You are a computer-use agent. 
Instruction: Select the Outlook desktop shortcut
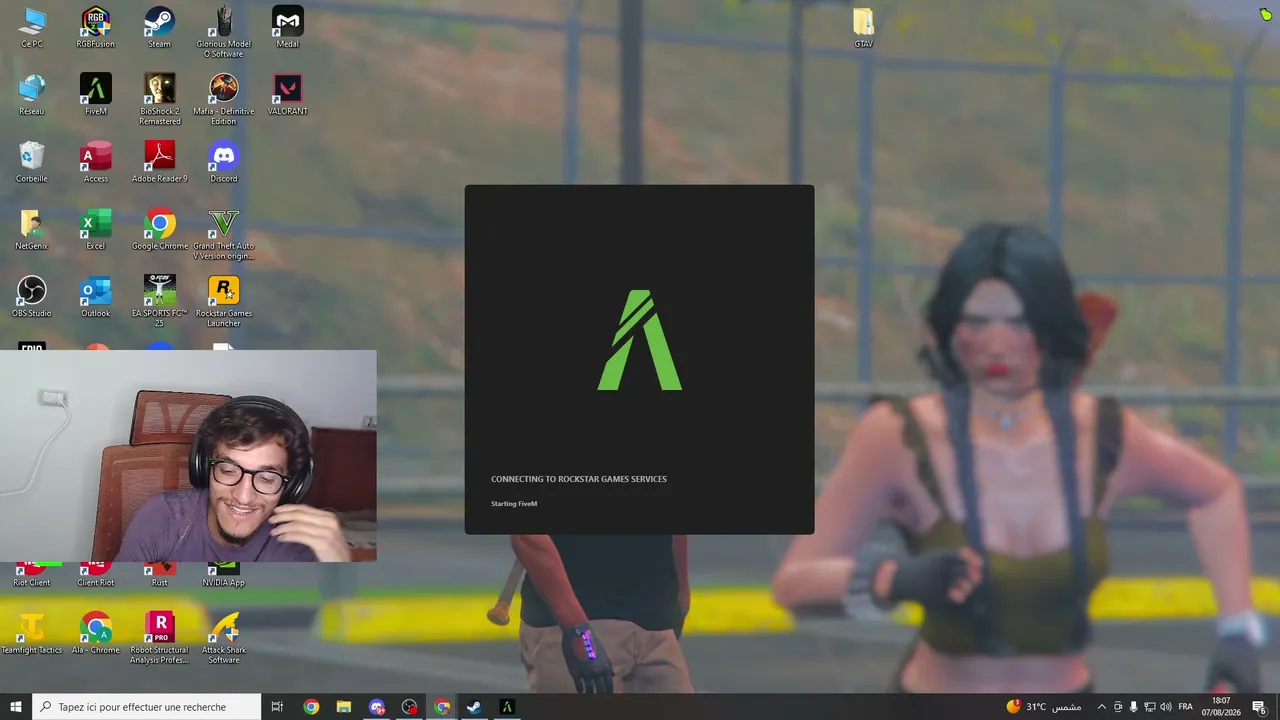(96, 297)
